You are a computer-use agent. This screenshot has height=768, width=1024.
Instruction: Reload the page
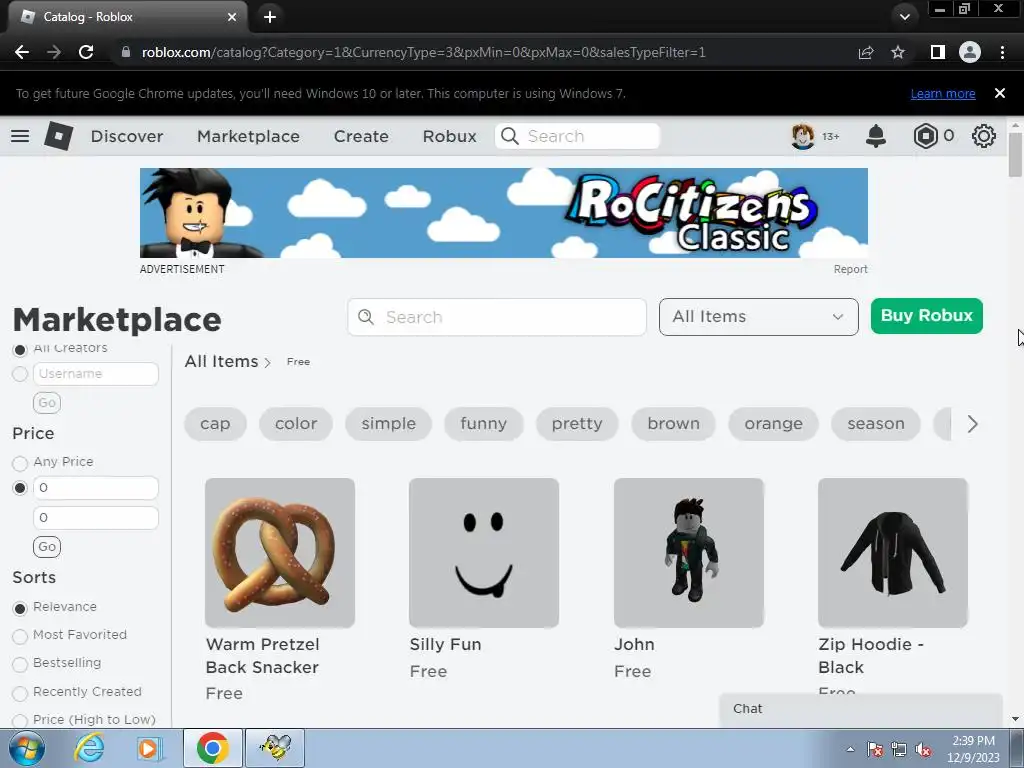click(x=86, y=52)
